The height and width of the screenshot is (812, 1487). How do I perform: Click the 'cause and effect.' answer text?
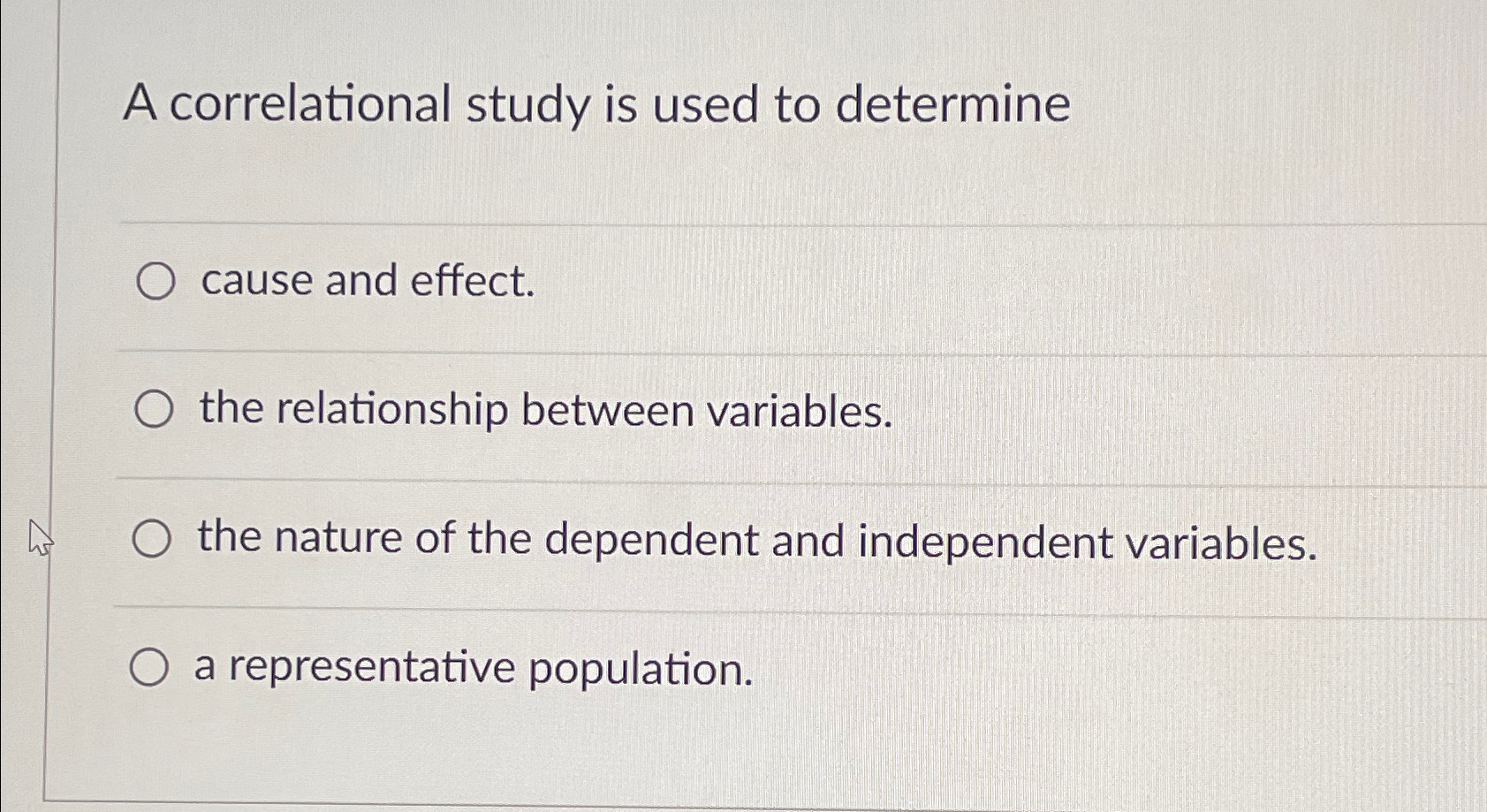(x=364, y=282)
